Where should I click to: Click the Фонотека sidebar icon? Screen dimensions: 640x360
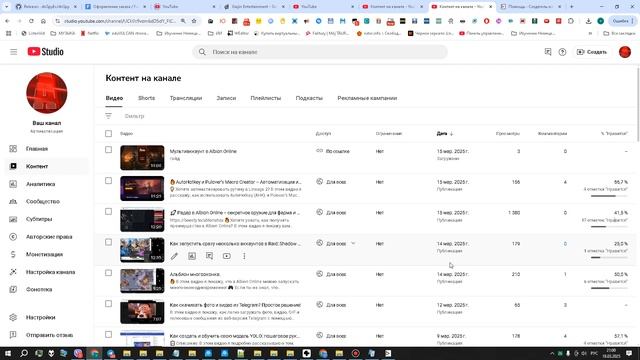[x=13, y=289]
